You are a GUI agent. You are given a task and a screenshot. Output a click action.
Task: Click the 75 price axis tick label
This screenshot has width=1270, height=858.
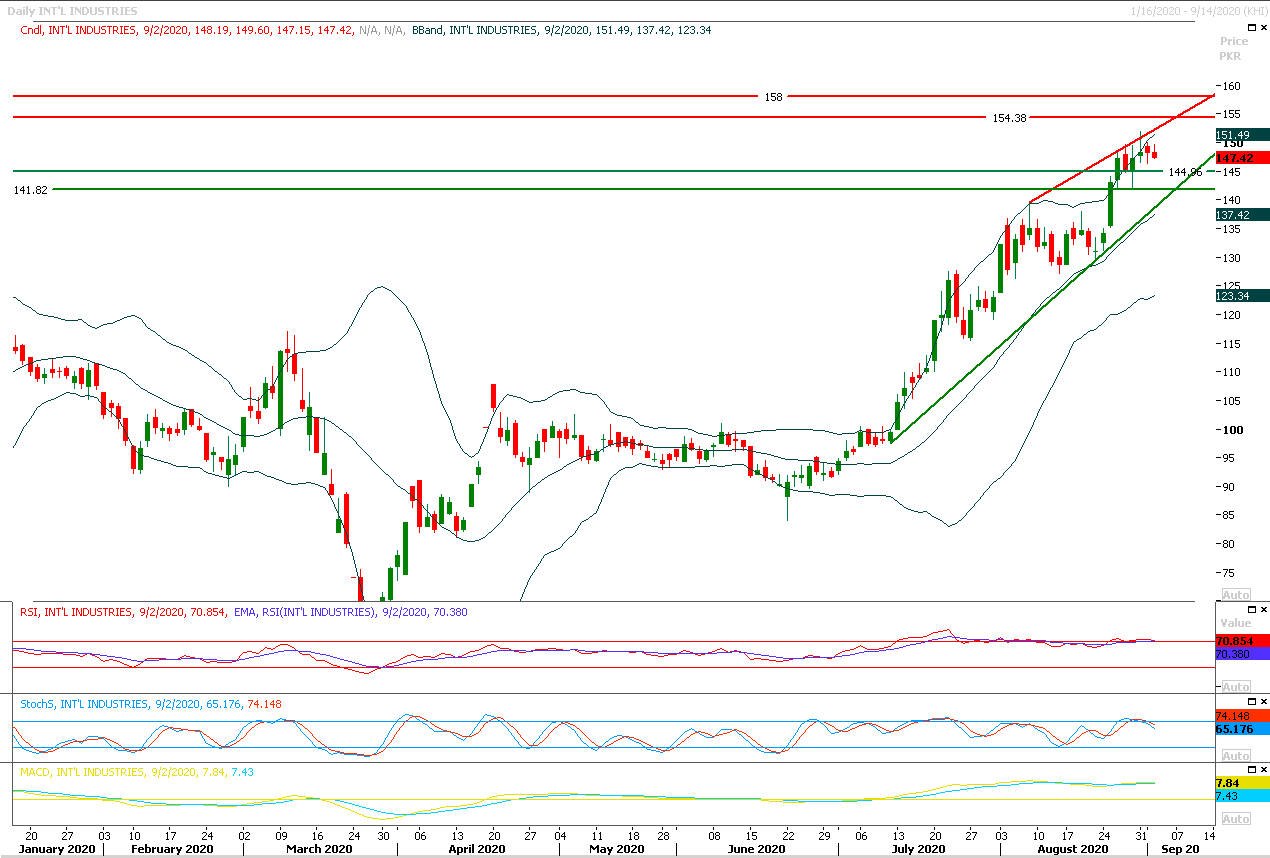1228,573
